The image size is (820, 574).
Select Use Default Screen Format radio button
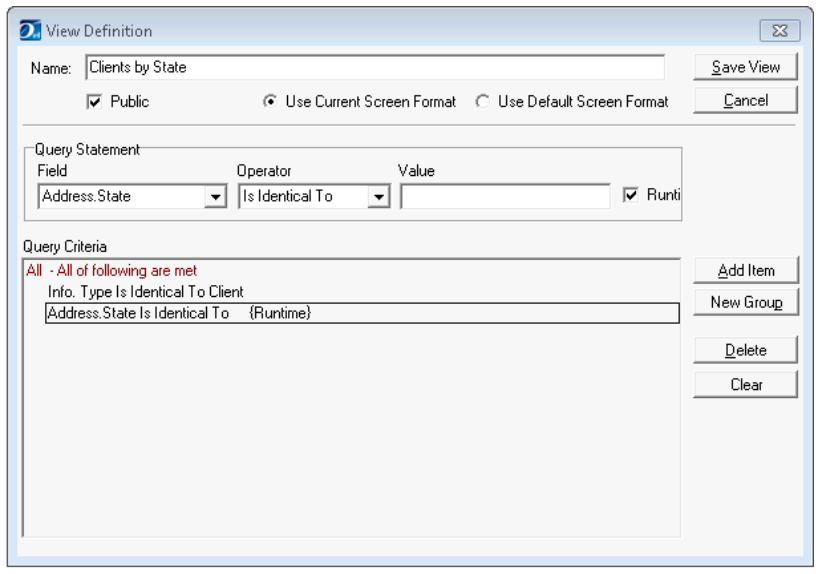coord(483,102)
